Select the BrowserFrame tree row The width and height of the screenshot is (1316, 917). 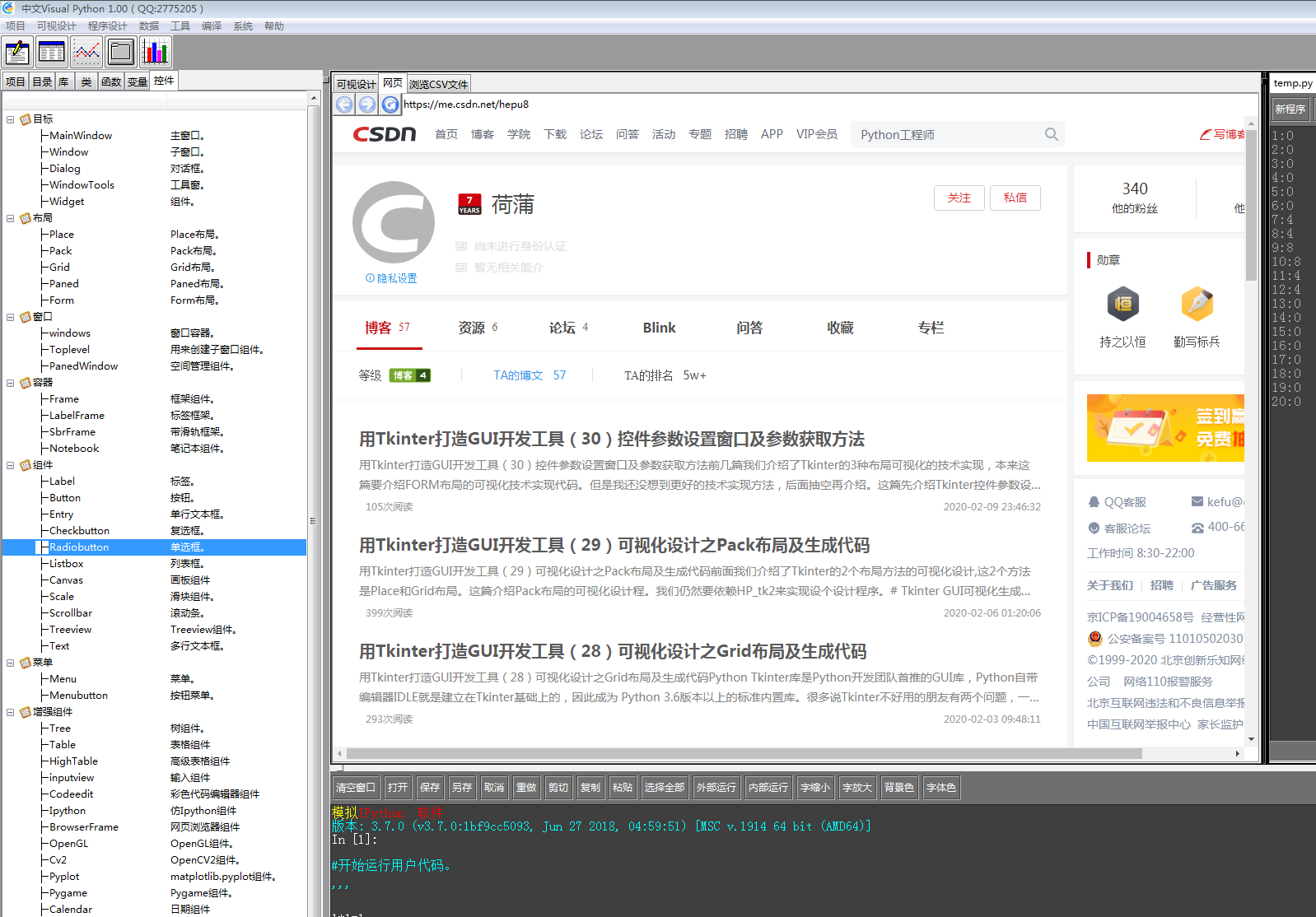tap(154, 827)
